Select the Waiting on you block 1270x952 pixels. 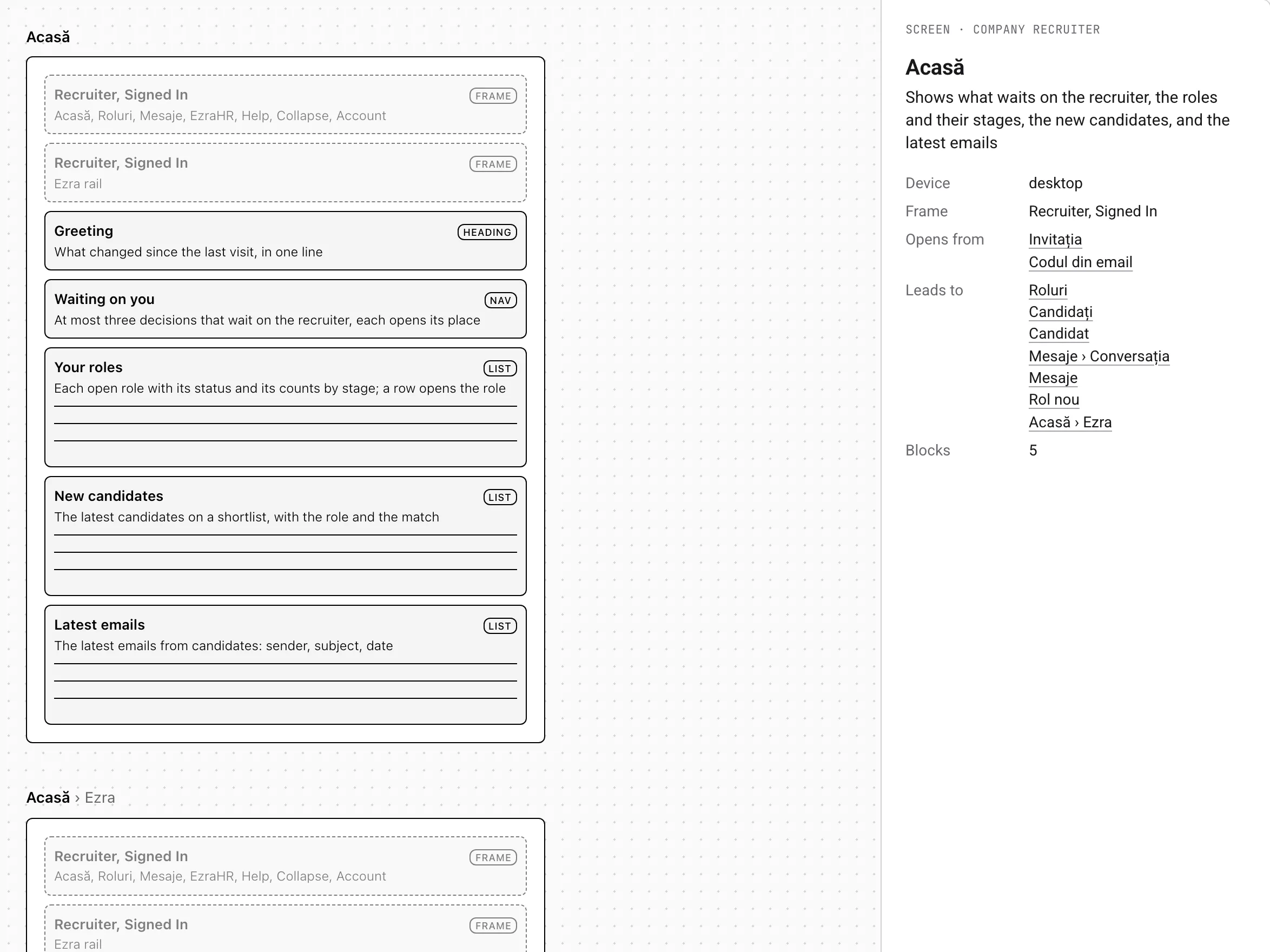click(286, 309)
